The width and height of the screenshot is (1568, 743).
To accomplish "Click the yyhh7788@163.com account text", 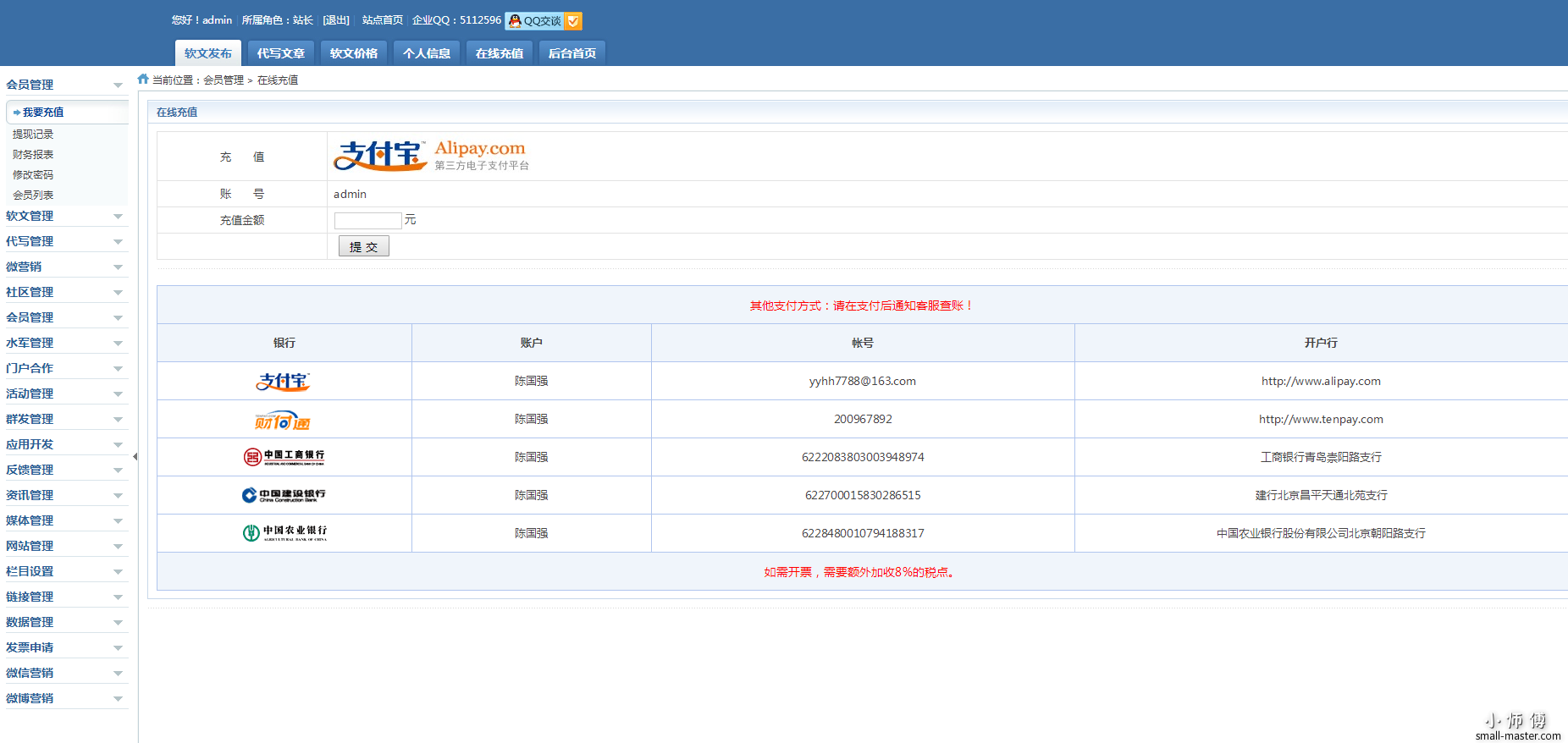I will (863, 382).
